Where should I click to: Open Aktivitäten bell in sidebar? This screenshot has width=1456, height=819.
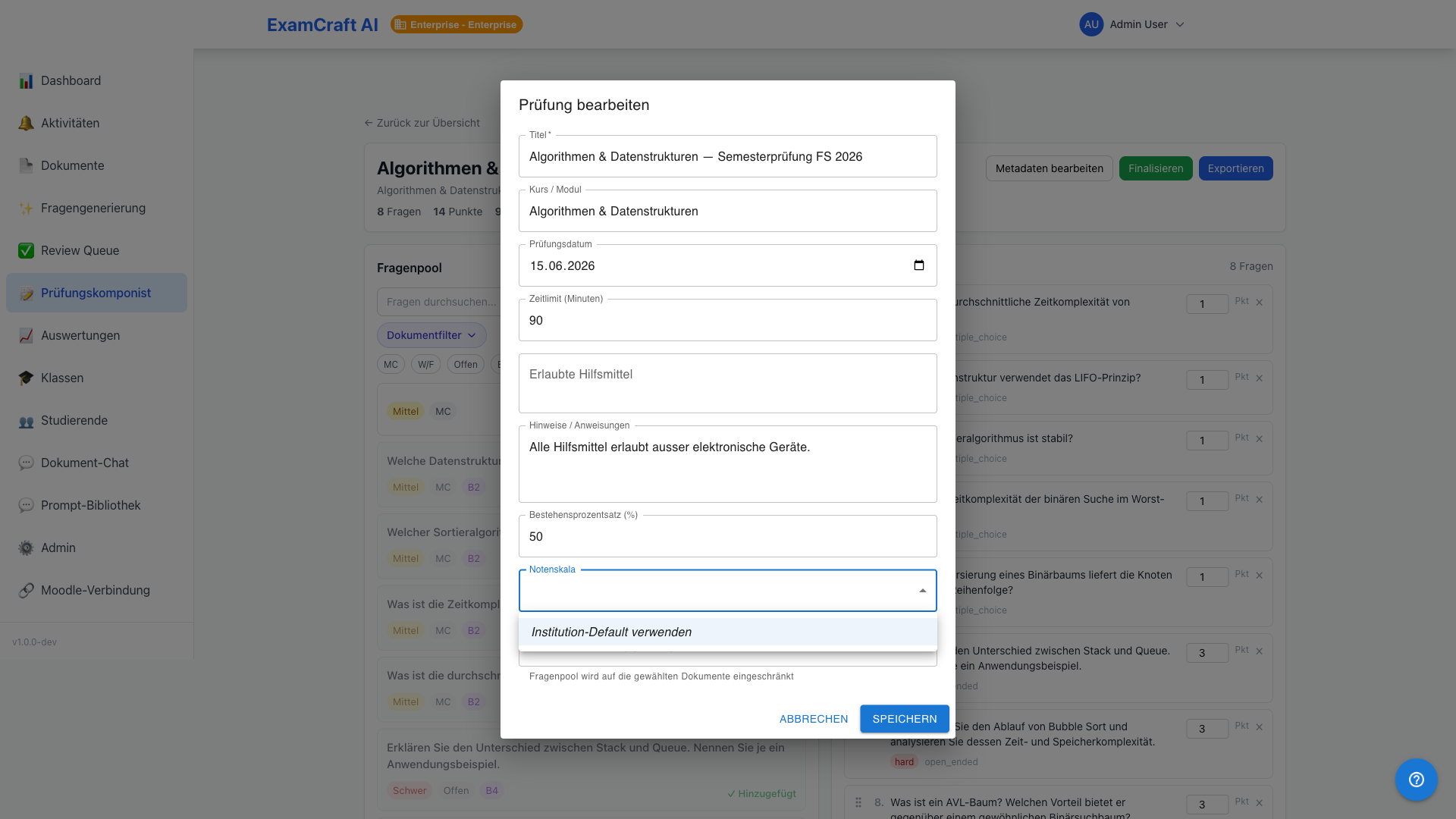[x=27, y=123]
